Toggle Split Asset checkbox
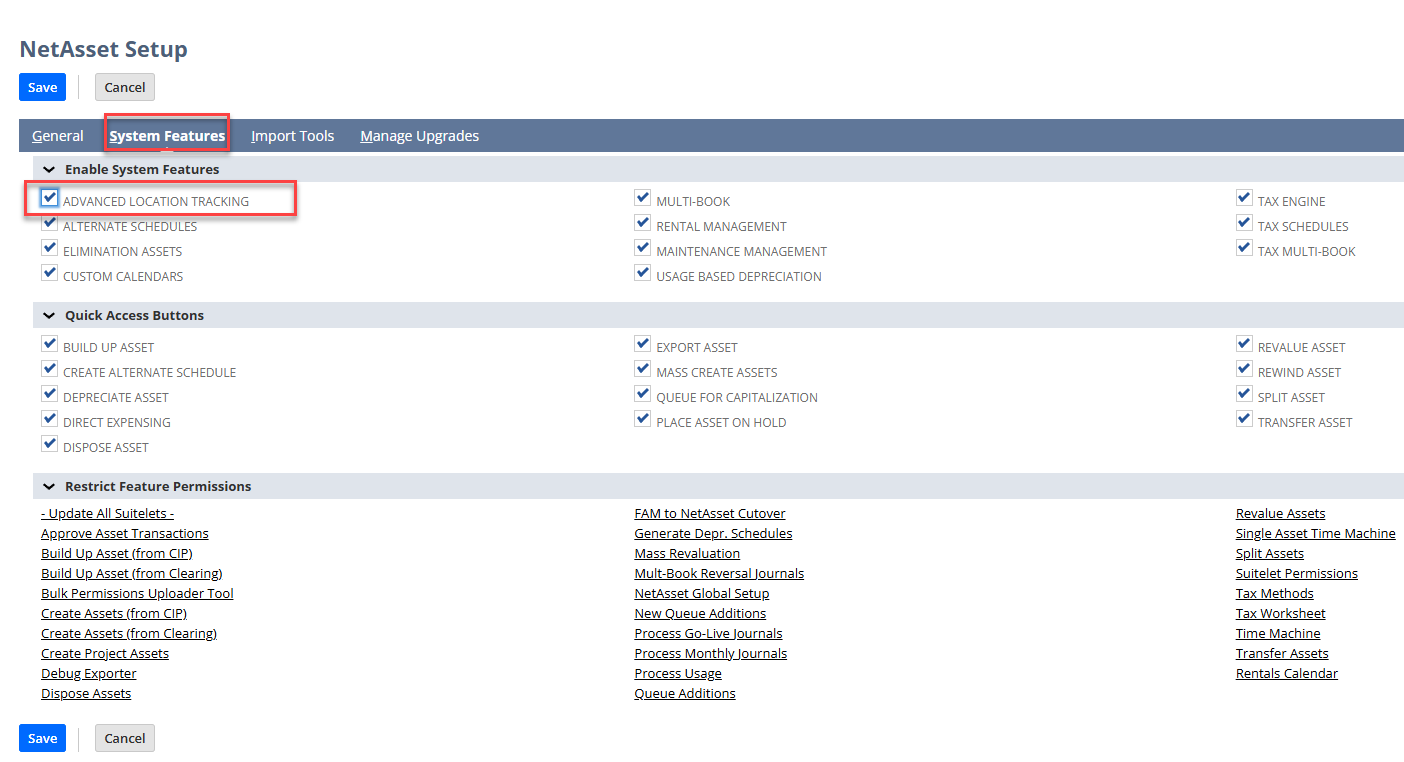This screenshot has width=1404, height=762. pyautogui.click(x=1244, y=393)
